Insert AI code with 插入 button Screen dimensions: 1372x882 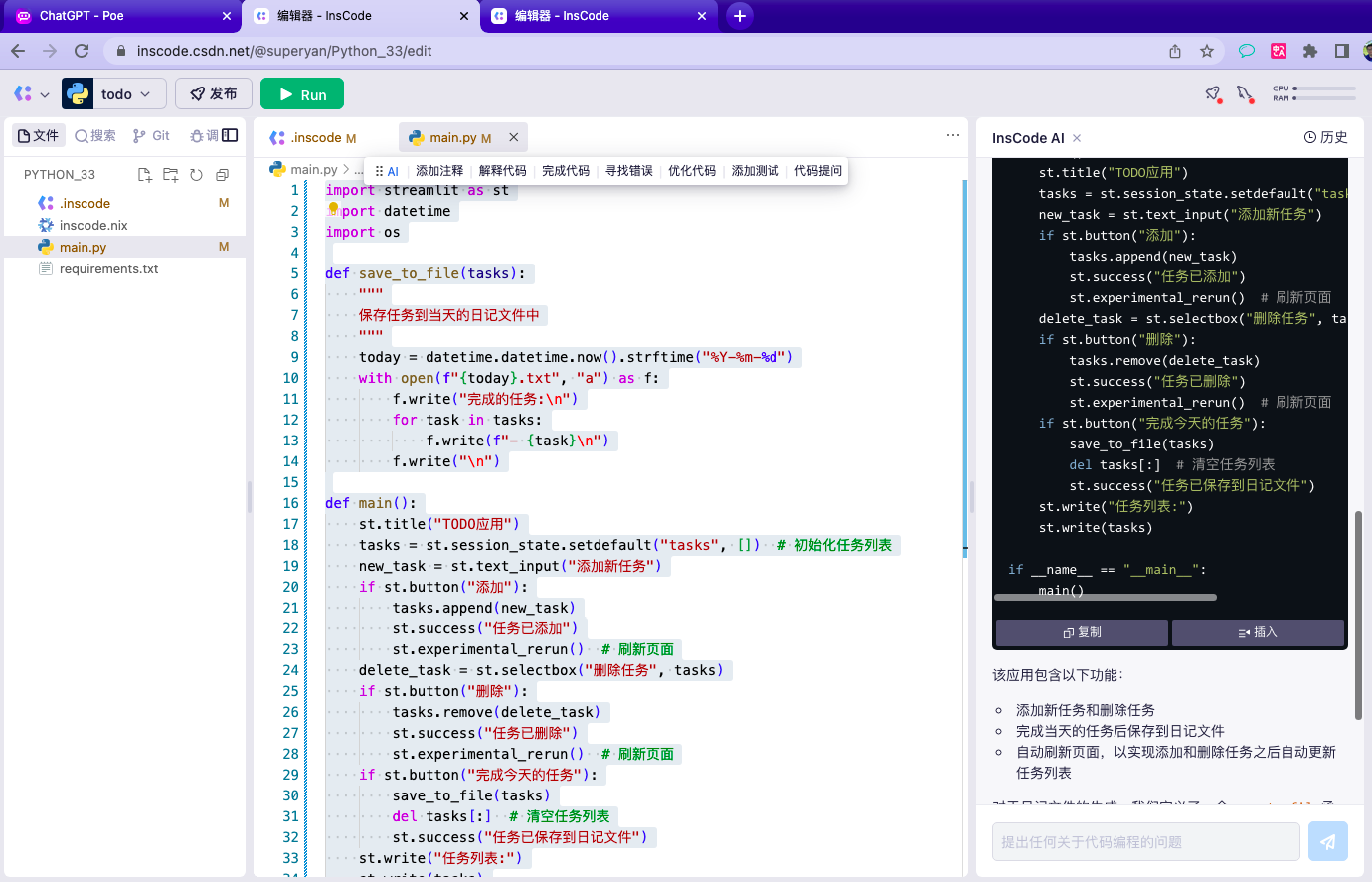coord(1258,632)
